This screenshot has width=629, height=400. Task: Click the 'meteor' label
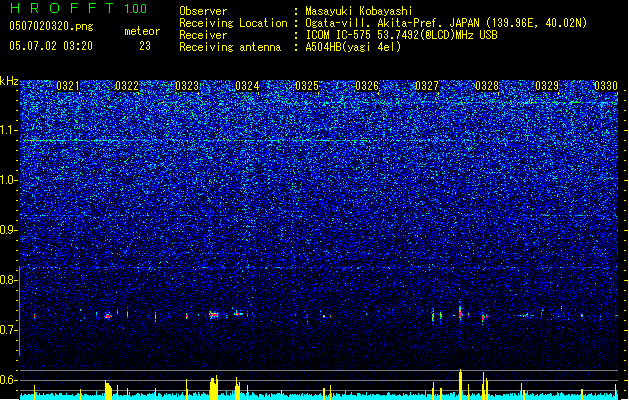142,31
